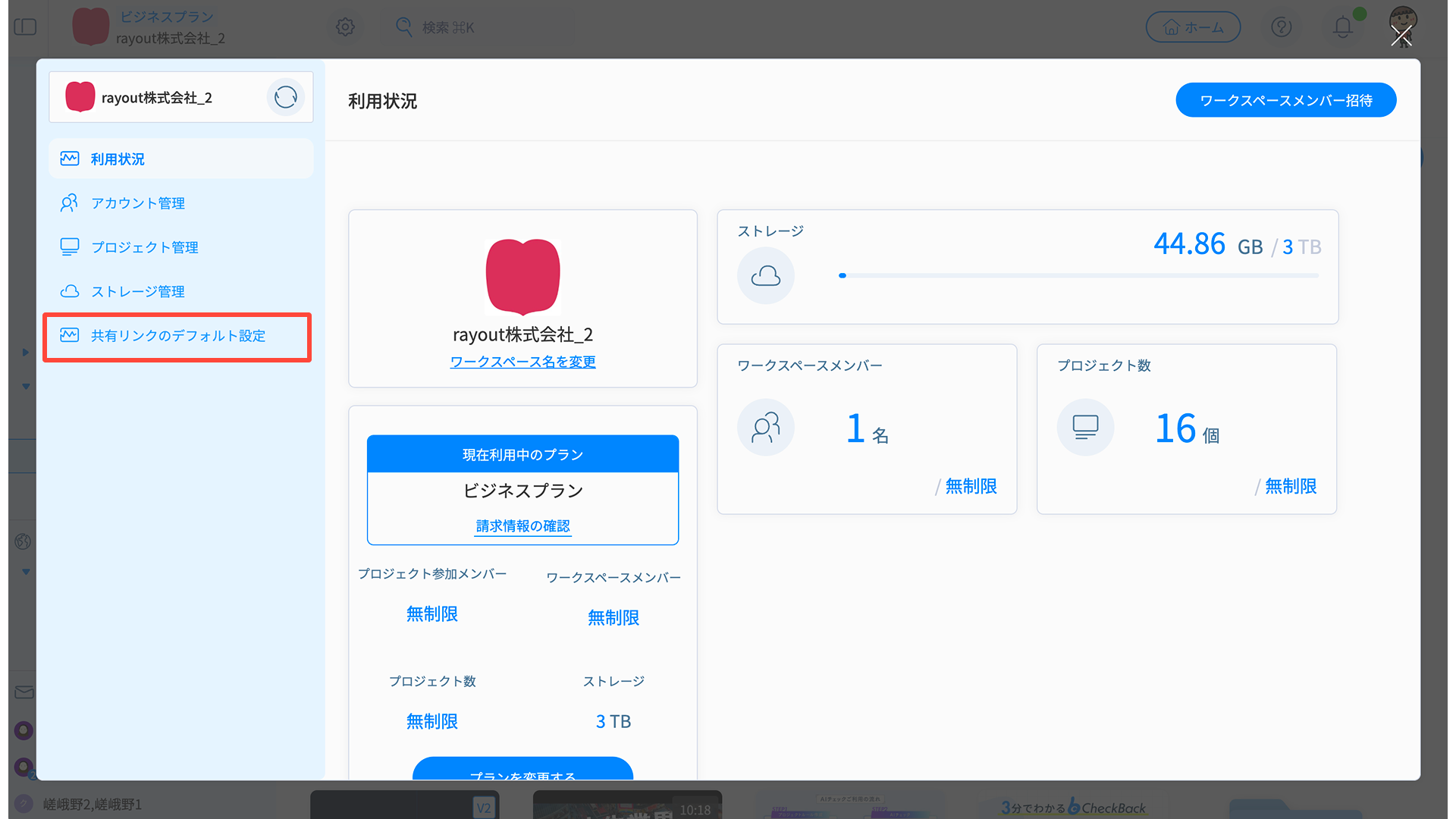Click the プランを変更する button
The width and height of the screenshot is (1456, 819).
[x=522, y=770]
